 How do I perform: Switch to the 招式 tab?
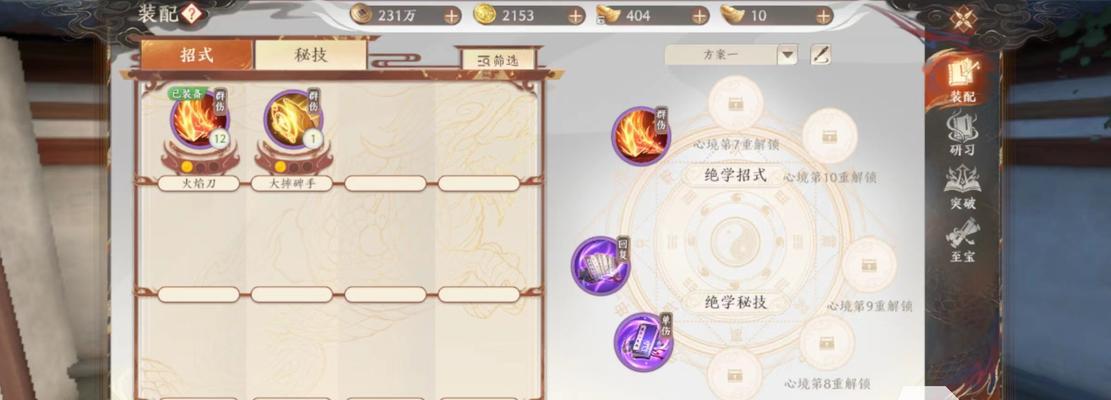coord(196,55)
